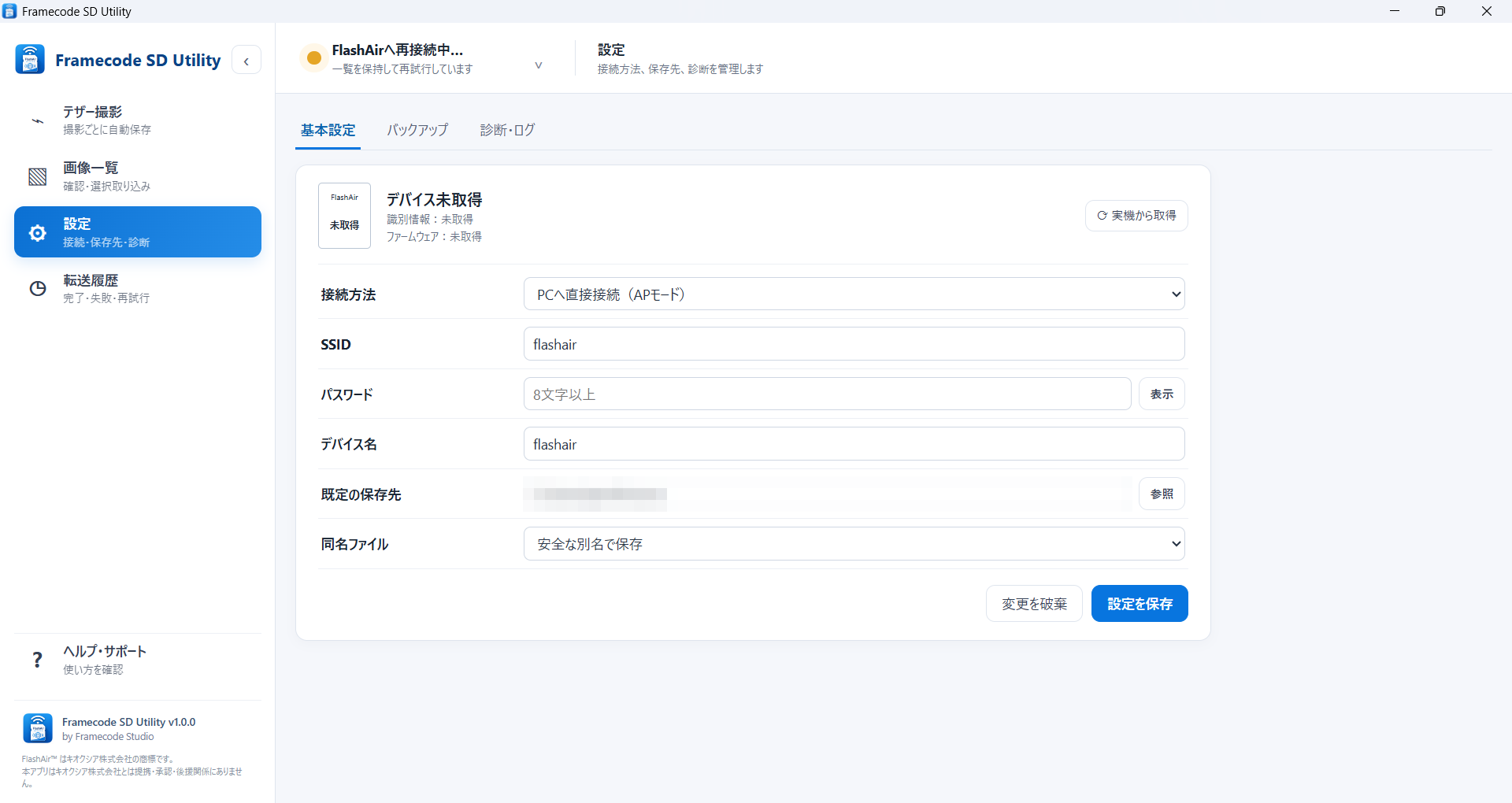Click by Framecode Studio text

click(108, 737)
